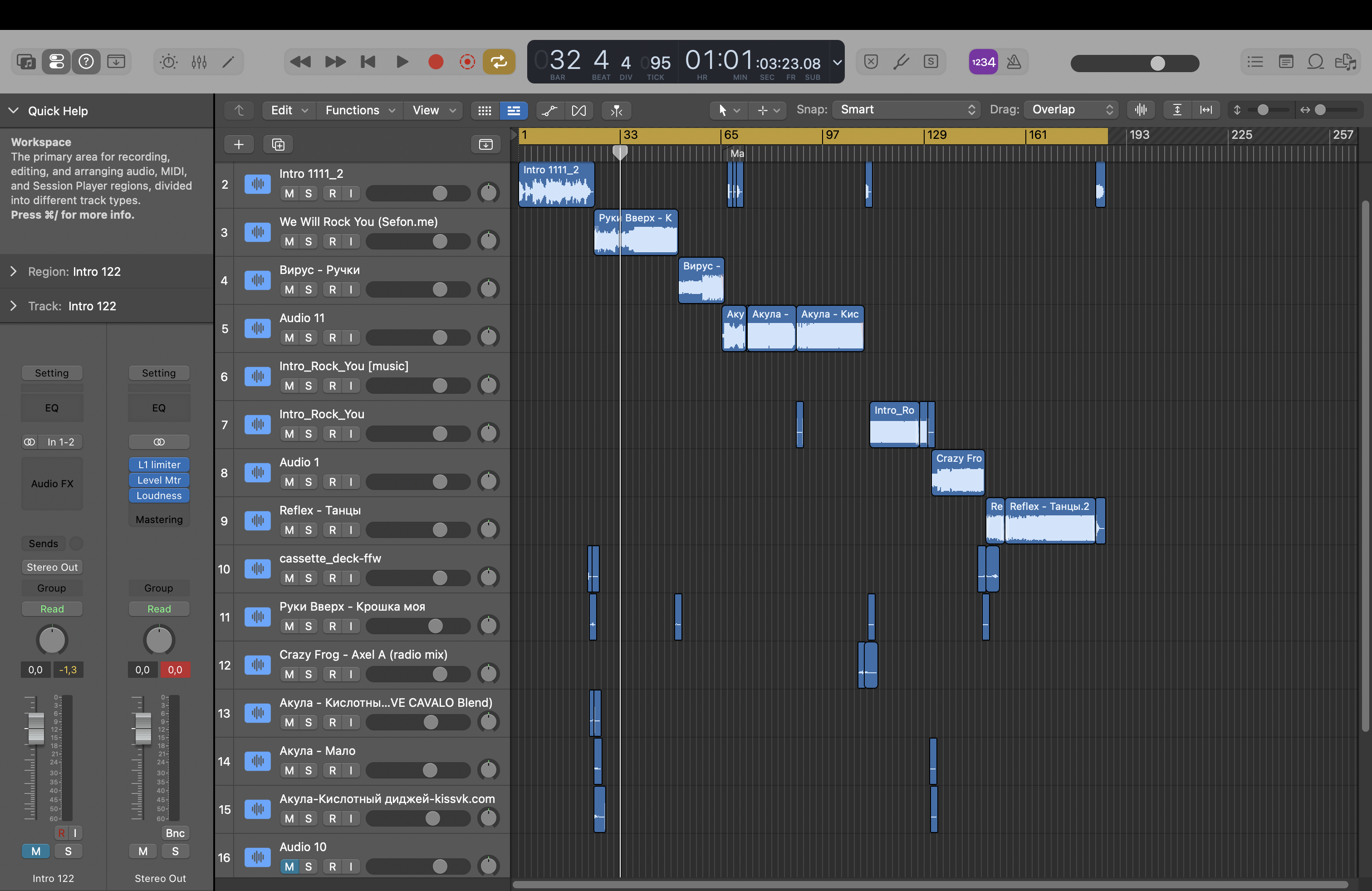The width and height of the screenshot is (1372, 891).
Task: Click the add track plus button
Action: click(x=239, y=144)
